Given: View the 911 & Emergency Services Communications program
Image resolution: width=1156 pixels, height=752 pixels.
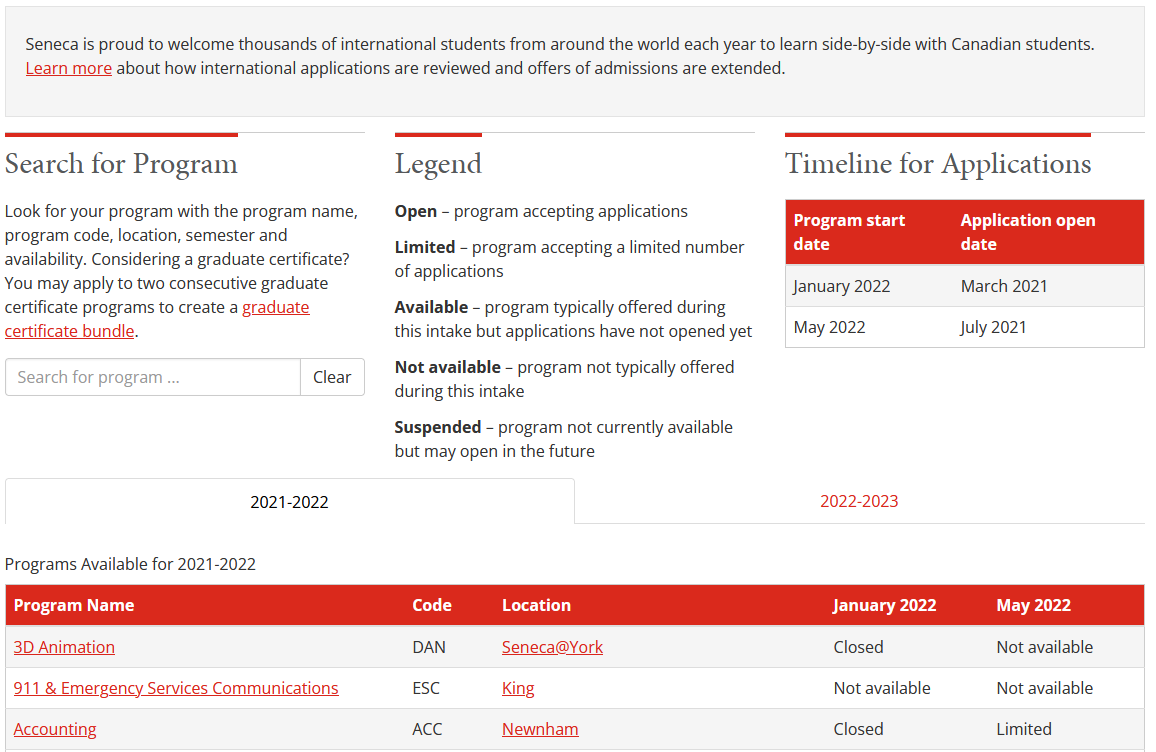Looking at the screenshot, I should [x=175, y=688].
